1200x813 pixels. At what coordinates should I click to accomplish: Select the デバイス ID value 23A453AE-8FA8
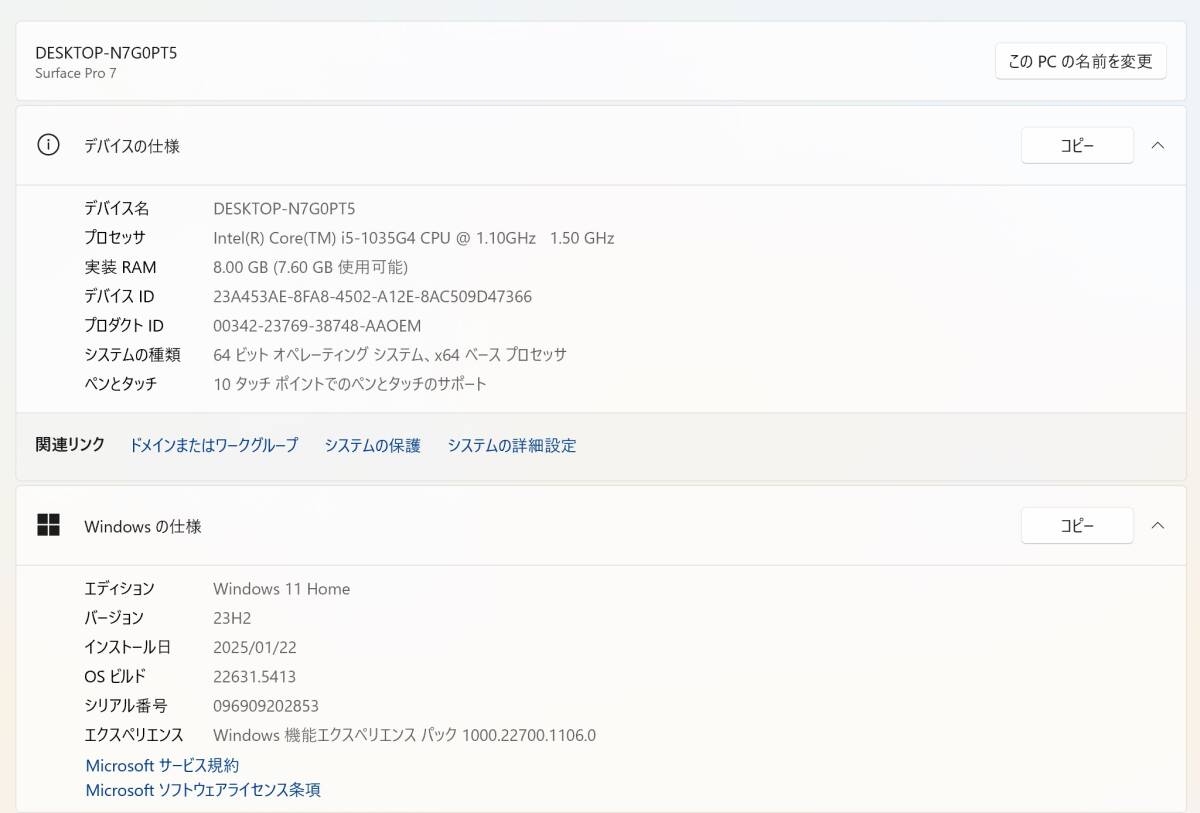(x=372, y=296)
